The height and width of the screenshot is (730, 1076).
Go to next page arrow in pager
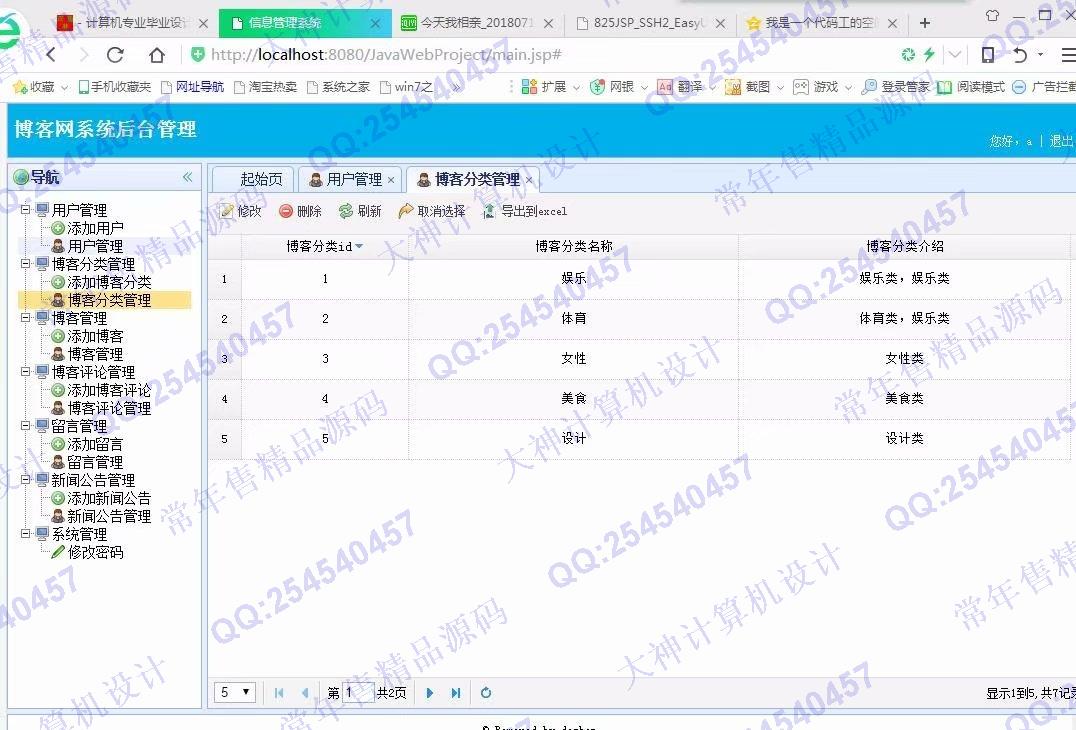click(x=430, y=693)
